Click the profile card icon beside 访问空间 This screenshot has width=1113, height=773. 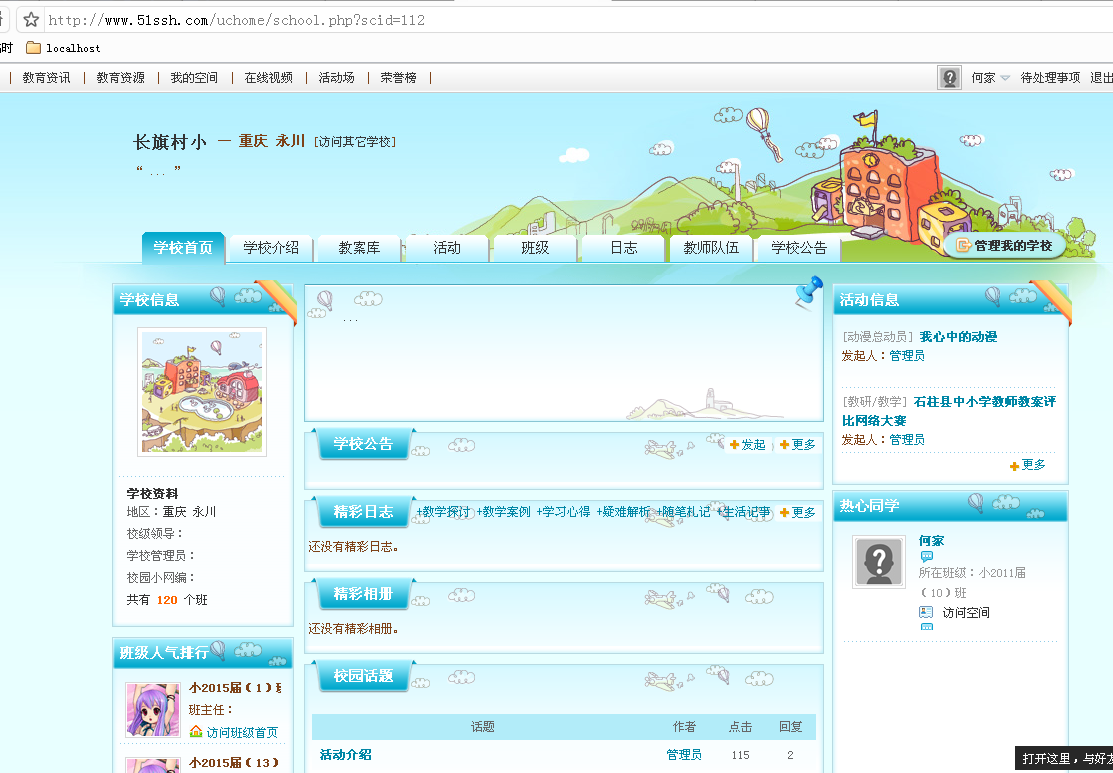pos(926,612)
